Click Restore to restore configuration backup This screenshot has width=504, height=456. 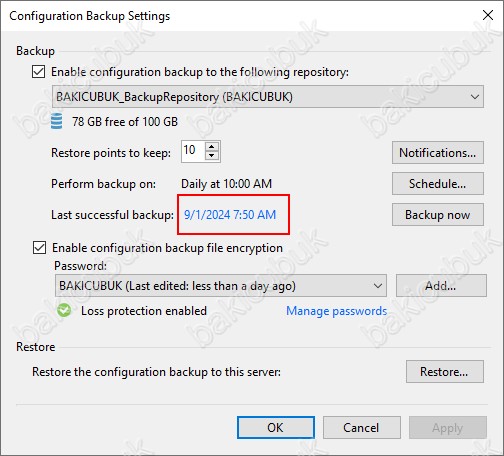coord(444,371)
